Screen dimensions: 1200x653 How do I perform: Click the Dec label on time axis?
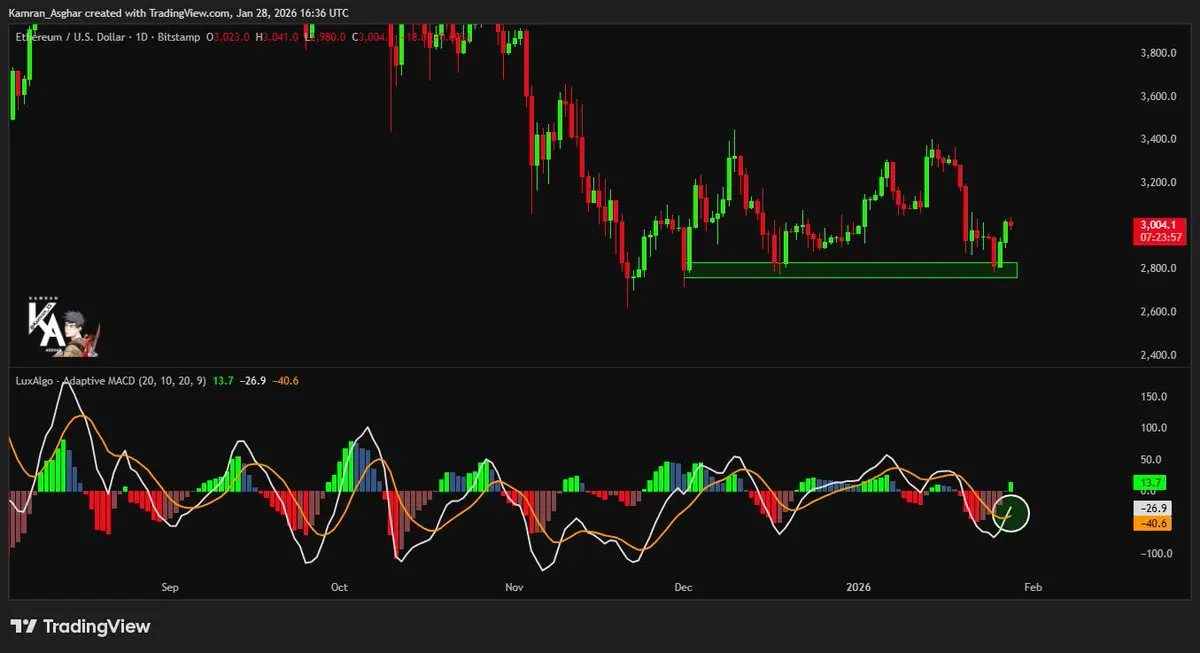[x=684, y=588]
